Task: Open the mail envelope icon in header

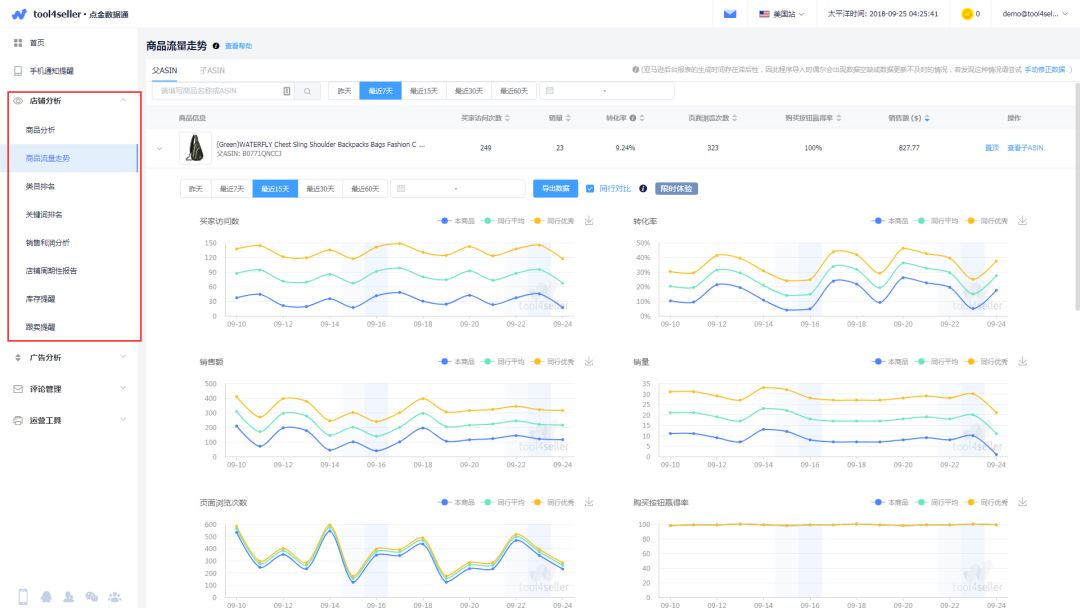Action: (x=730, y=14)
